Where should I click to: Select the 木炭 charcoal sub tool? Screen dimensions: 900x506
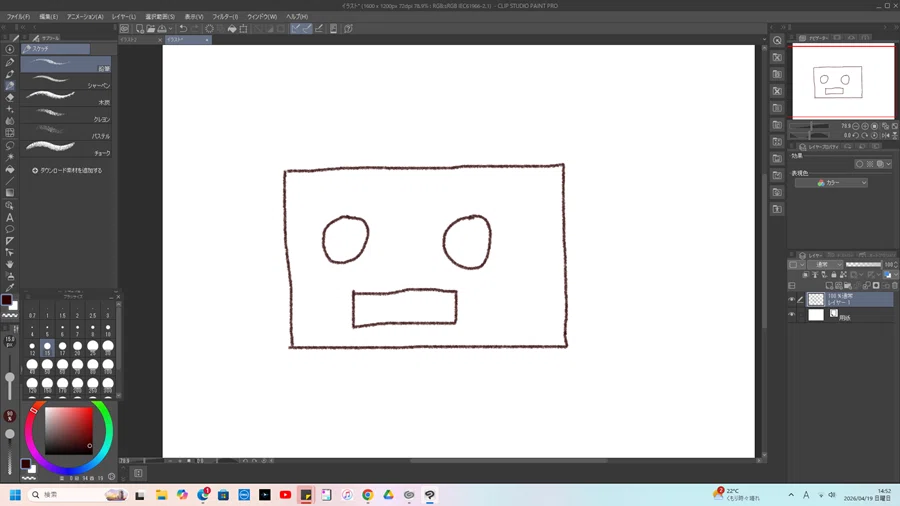[x=66, y=98]
